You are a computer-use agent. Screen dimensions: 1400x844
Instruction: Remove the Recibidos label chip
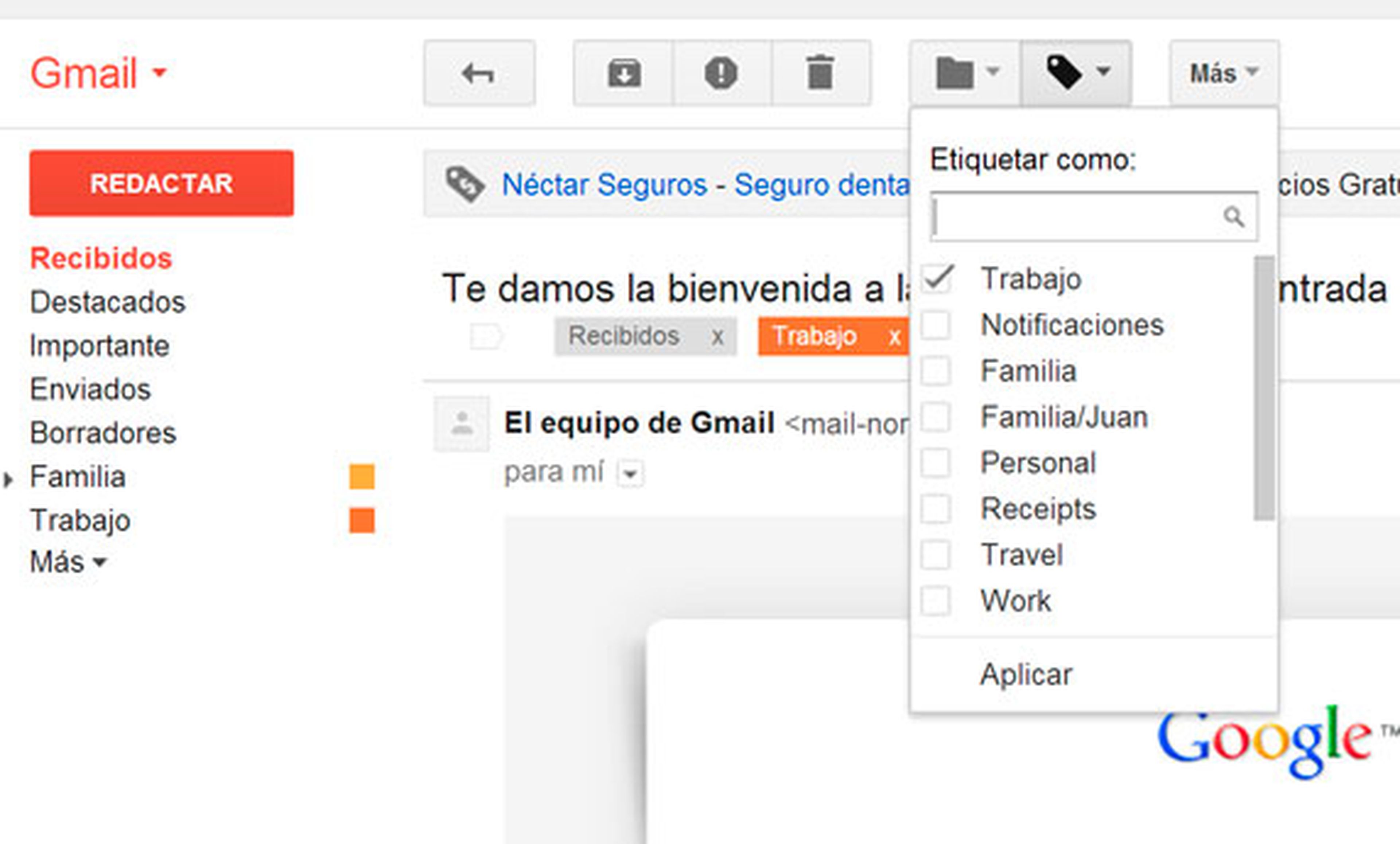coord(717,337)
